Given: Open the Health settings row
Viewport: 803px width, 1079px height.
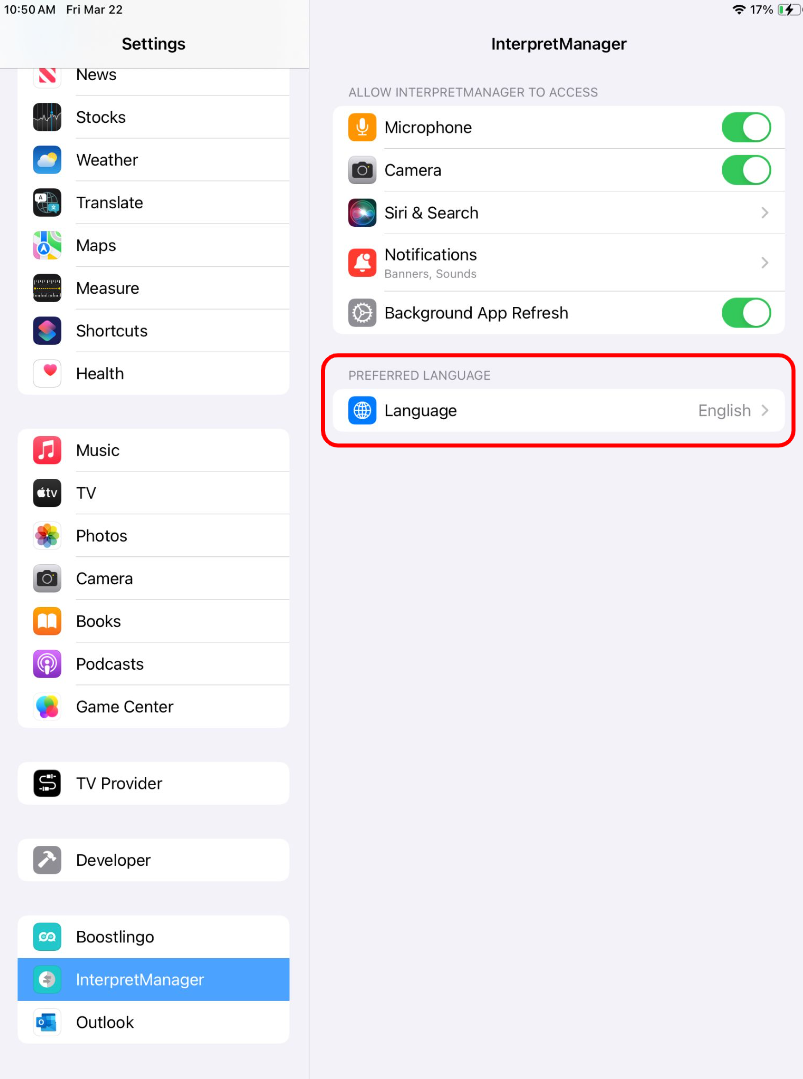Looking at the screenshot, I should click(153, 374).
